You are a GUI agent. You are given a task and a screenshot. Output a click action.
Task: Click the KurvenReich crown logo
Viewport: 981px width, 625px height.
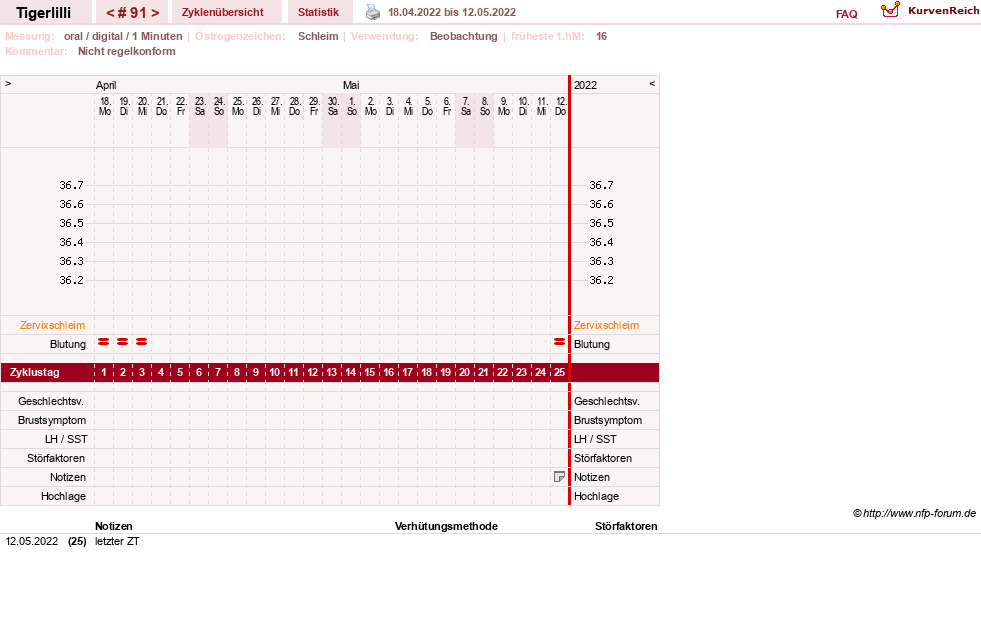(890, 10)
